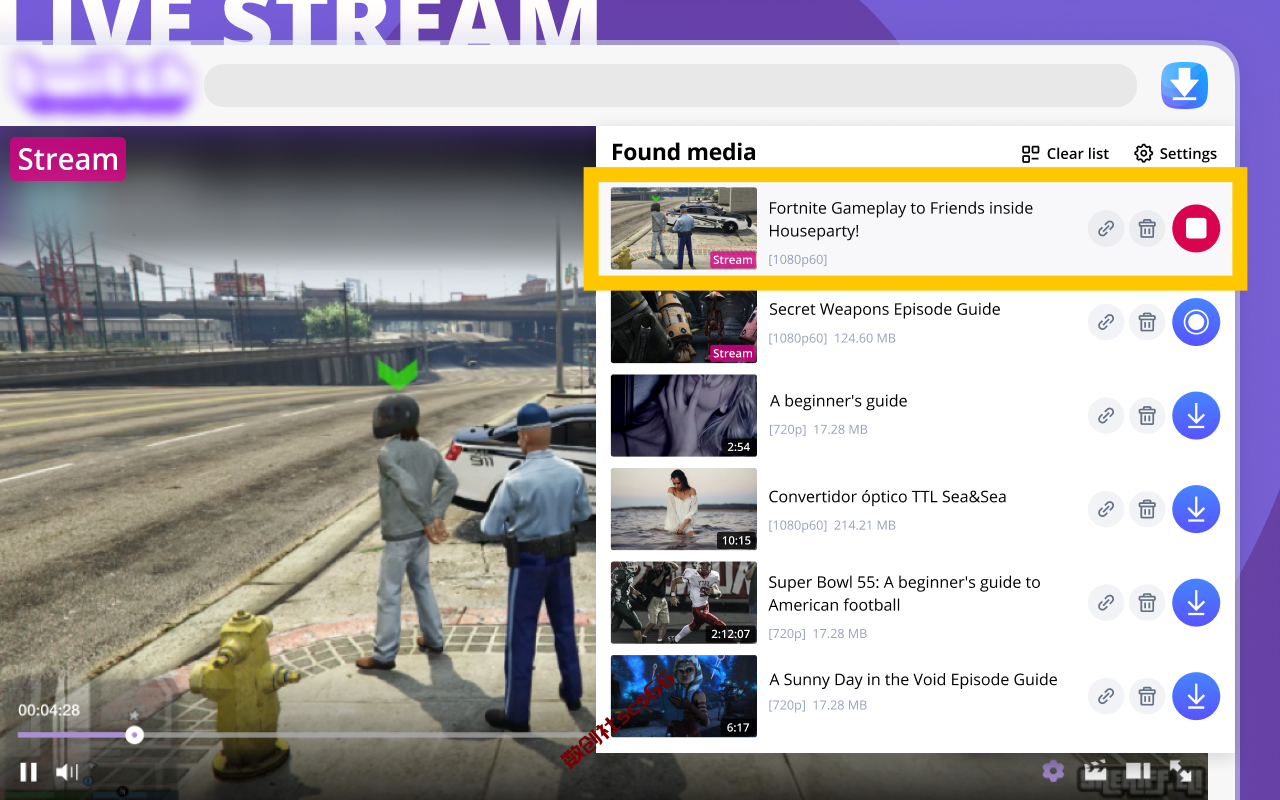The image size is (1280, 800).
Task: Download A Sunny Day in the Void video
Action: tap(1196, 696)
